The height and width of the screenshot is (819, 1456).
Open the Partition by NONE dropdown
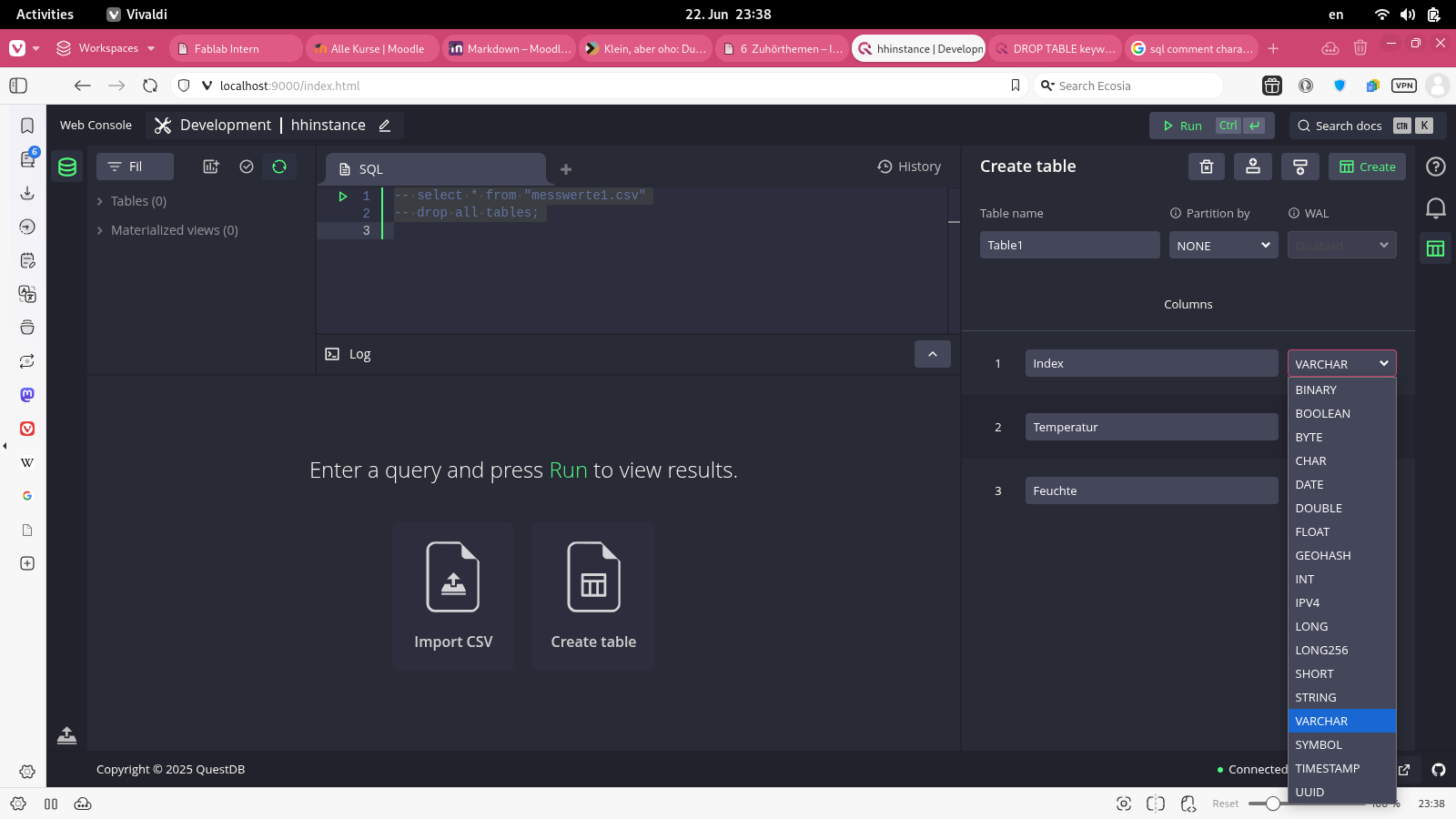point(1222,246)
